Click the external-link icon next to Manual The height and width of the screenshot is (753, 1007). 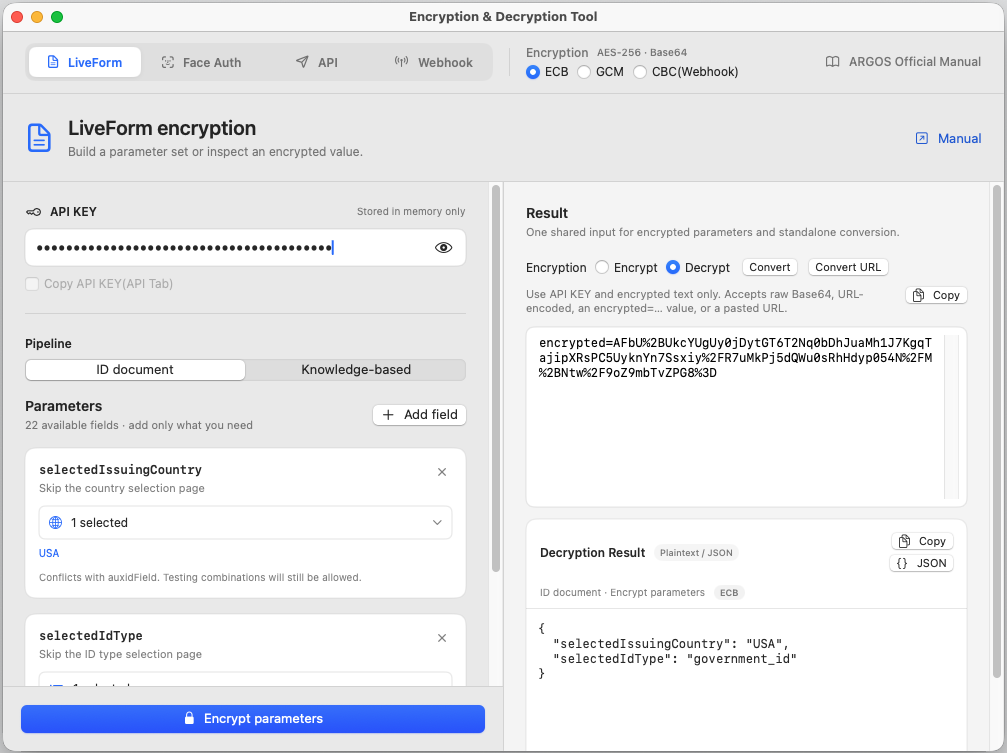pos(922,138)
